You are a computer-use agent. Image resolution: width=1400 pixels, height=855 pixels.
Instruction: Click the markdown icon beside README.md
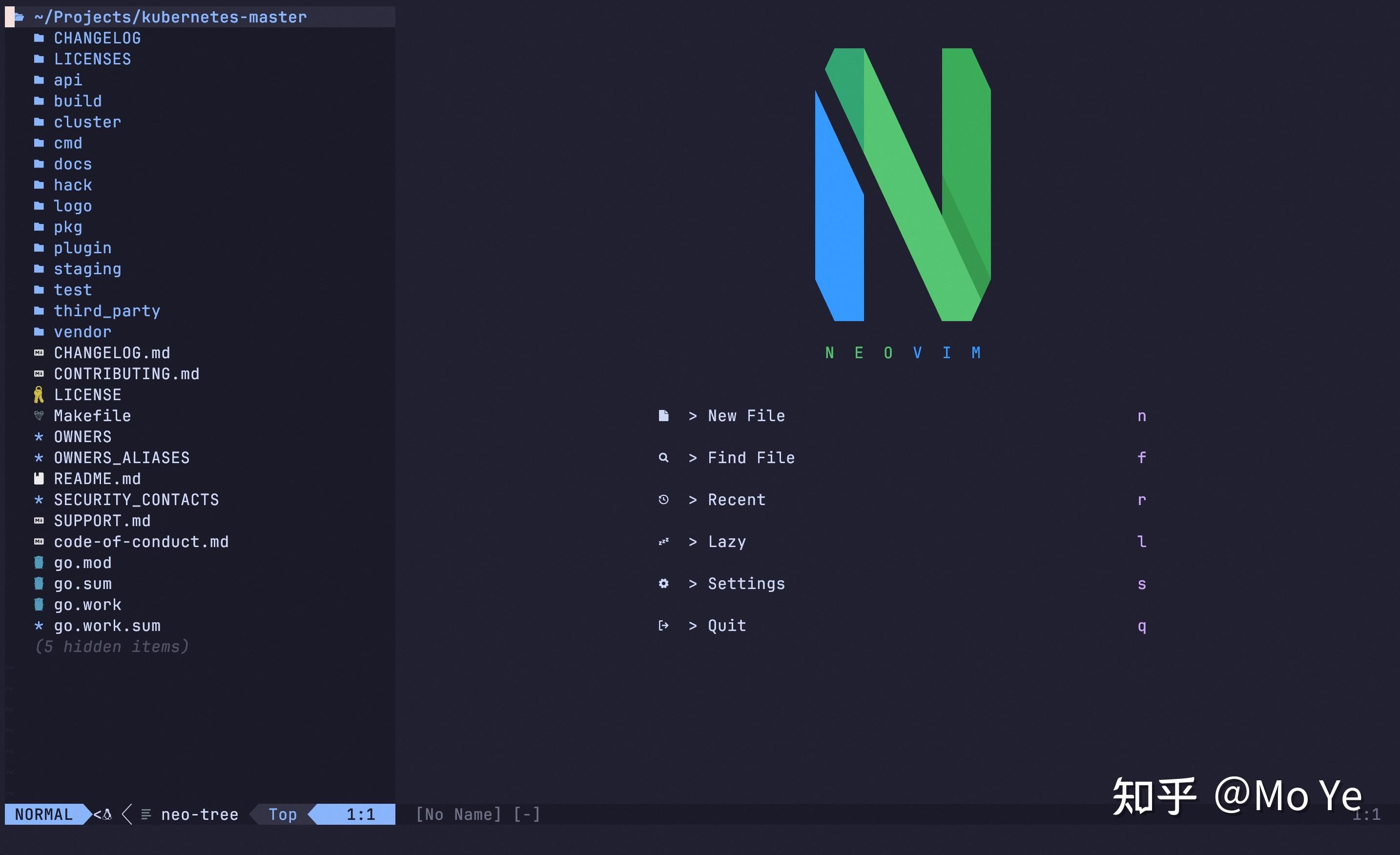pyautogui.click(x=39, y=478)
